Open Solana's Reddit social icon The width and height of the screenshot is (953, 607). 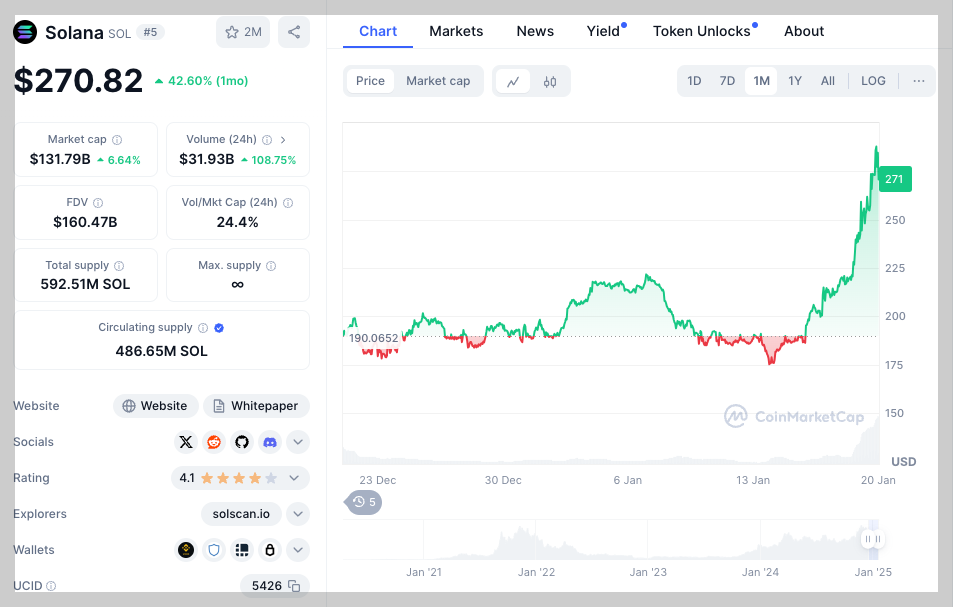click(214, 442)
